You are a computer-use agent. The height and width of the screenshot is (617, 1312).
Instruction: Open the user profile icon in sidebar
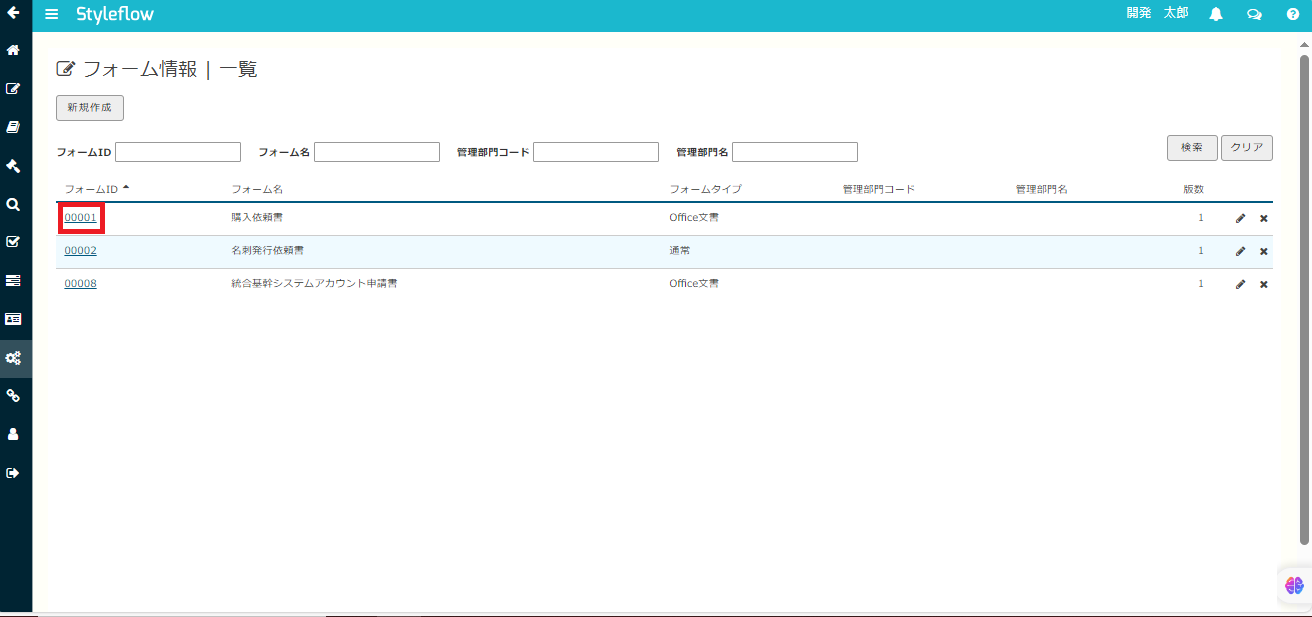[x=14, y=434]
